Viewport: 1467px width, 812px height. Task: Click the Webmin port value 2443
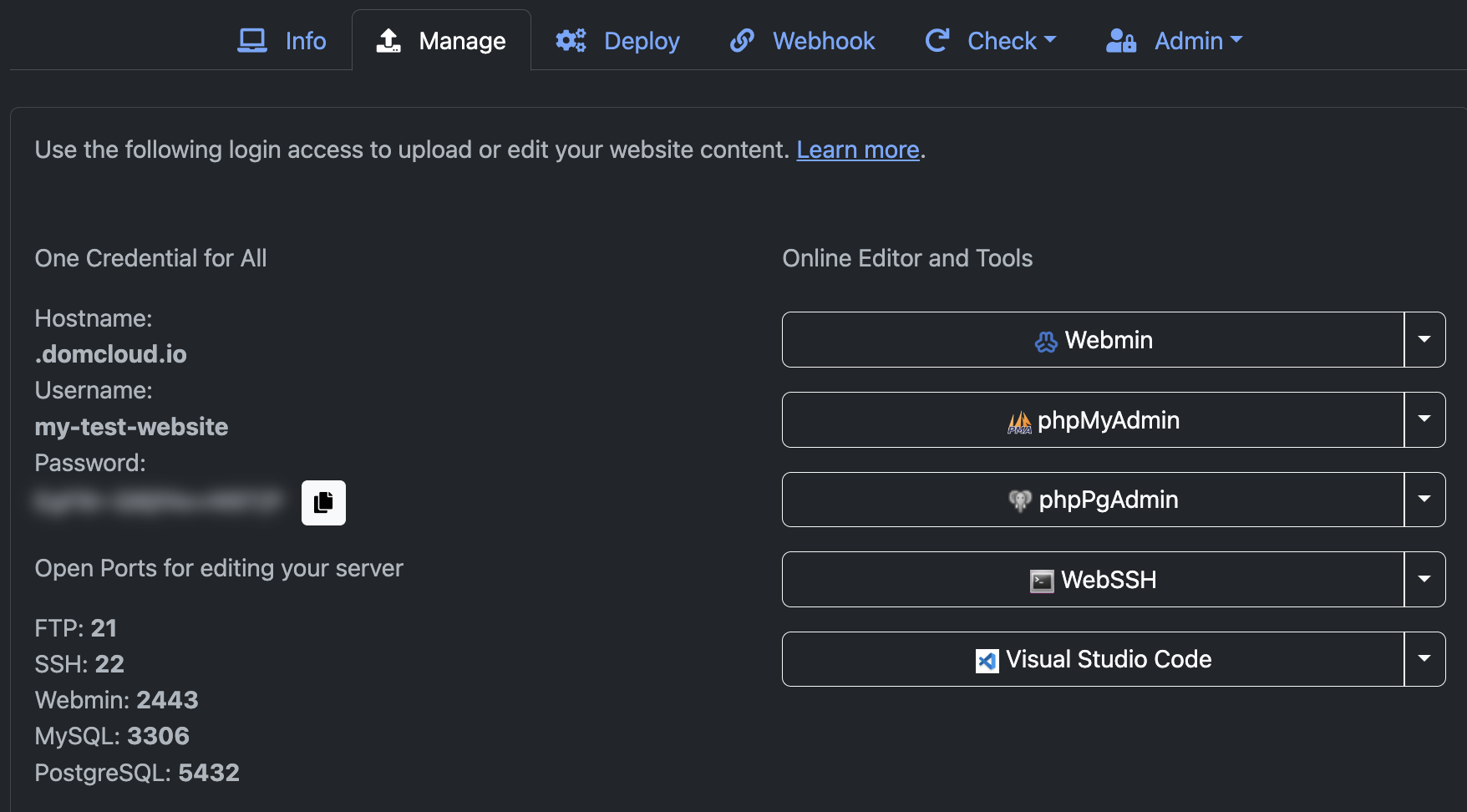click(167, 700)
